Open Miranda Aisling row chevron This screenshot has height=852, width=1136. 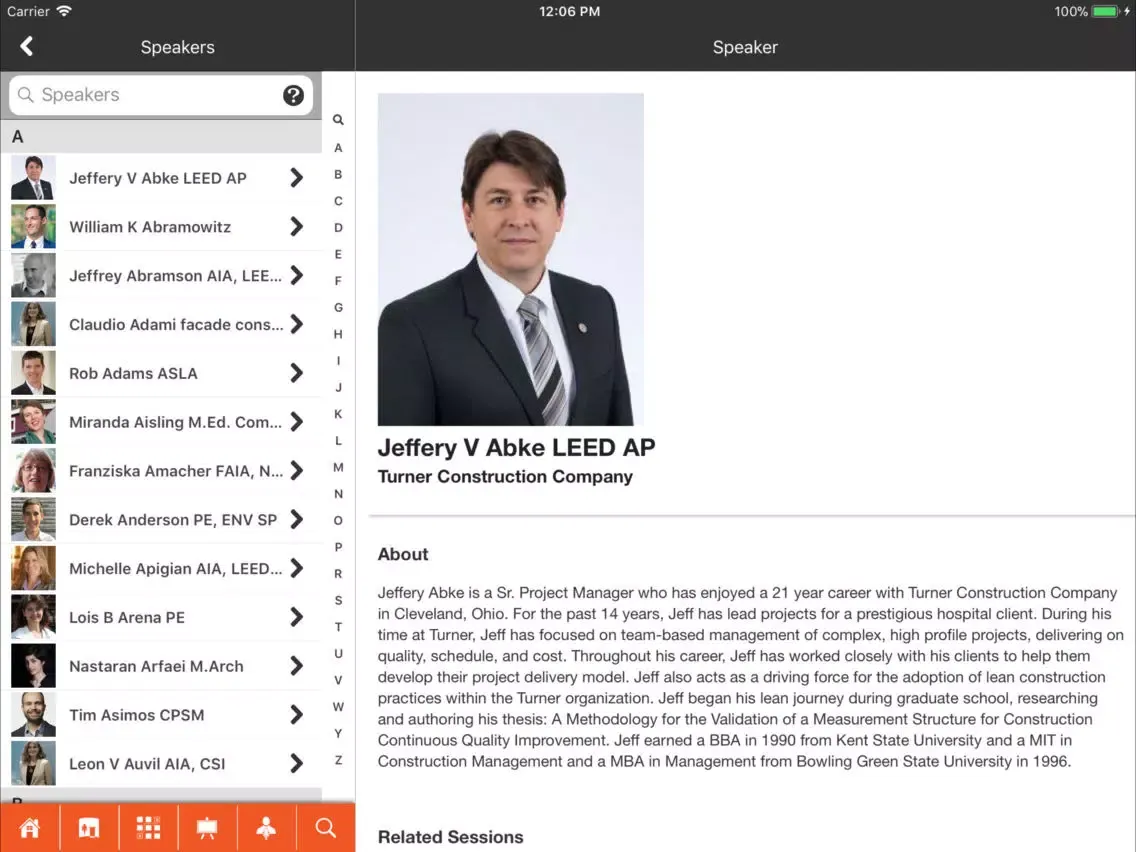[x=296, y=422]
